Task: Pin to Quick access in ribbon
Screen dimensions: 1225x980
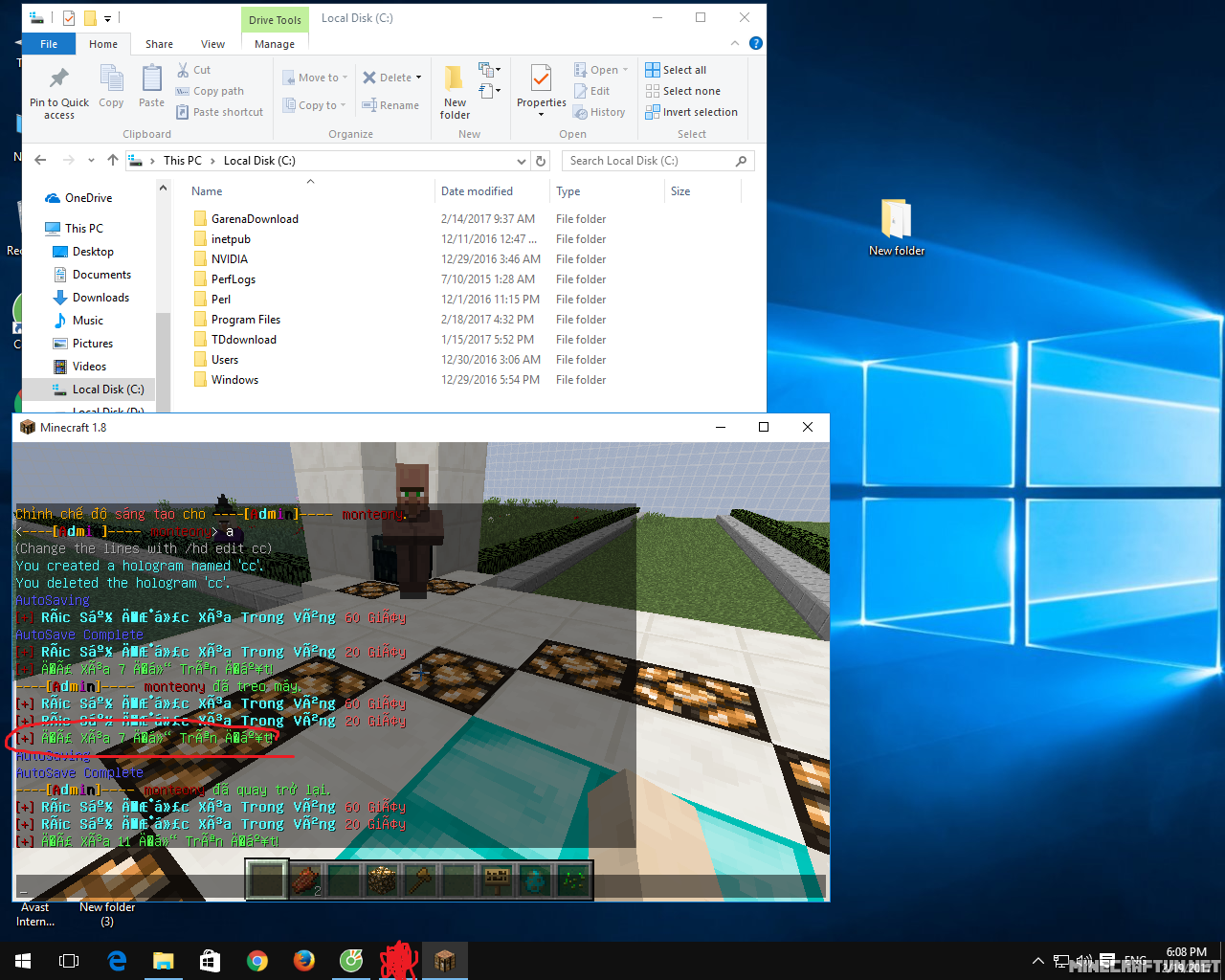Action: 59,93
